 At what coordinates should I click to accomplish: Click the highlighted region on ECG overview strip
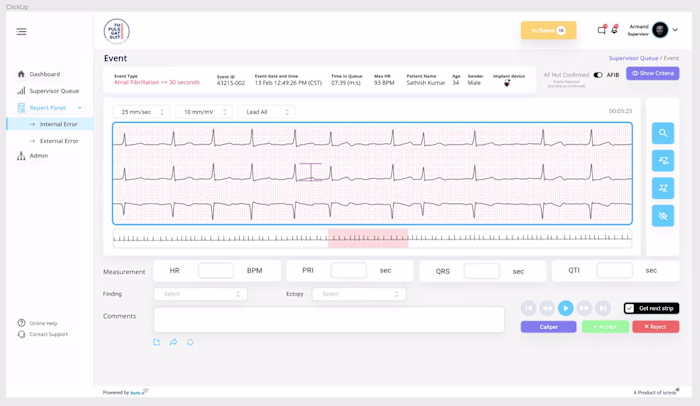point(368,238)
